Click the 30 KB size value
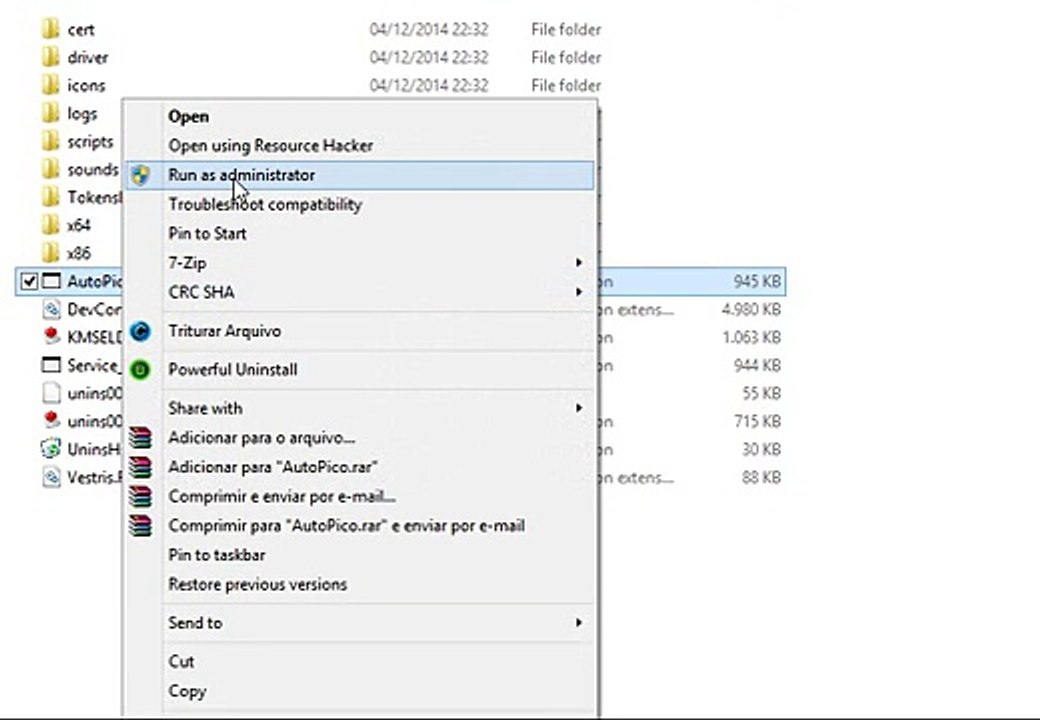Viewport: 1040px width, 720px height. (x=761, y=449)
